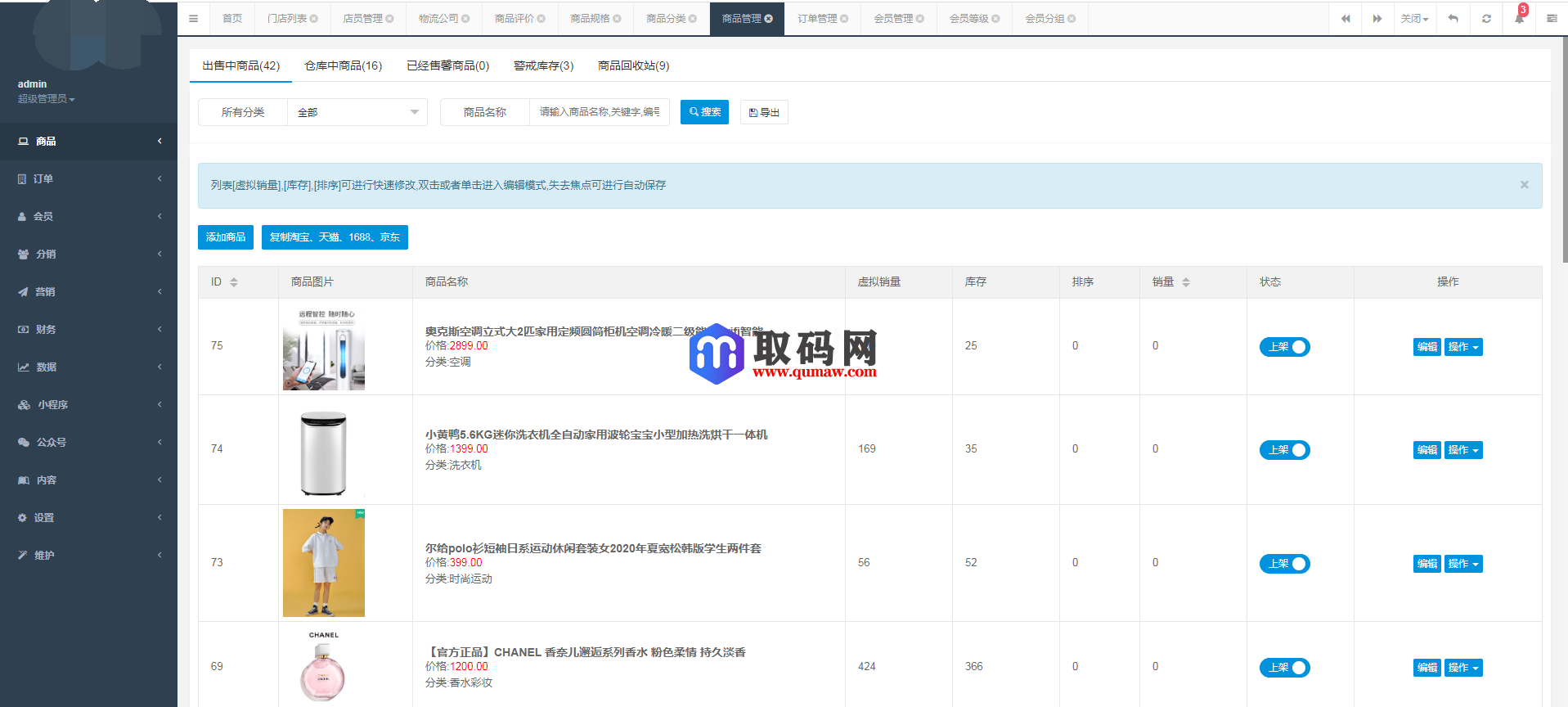Toggle 上架 switch for product 75
1568x707 pixels.
pyautogui.click(x=1284, y=347)
